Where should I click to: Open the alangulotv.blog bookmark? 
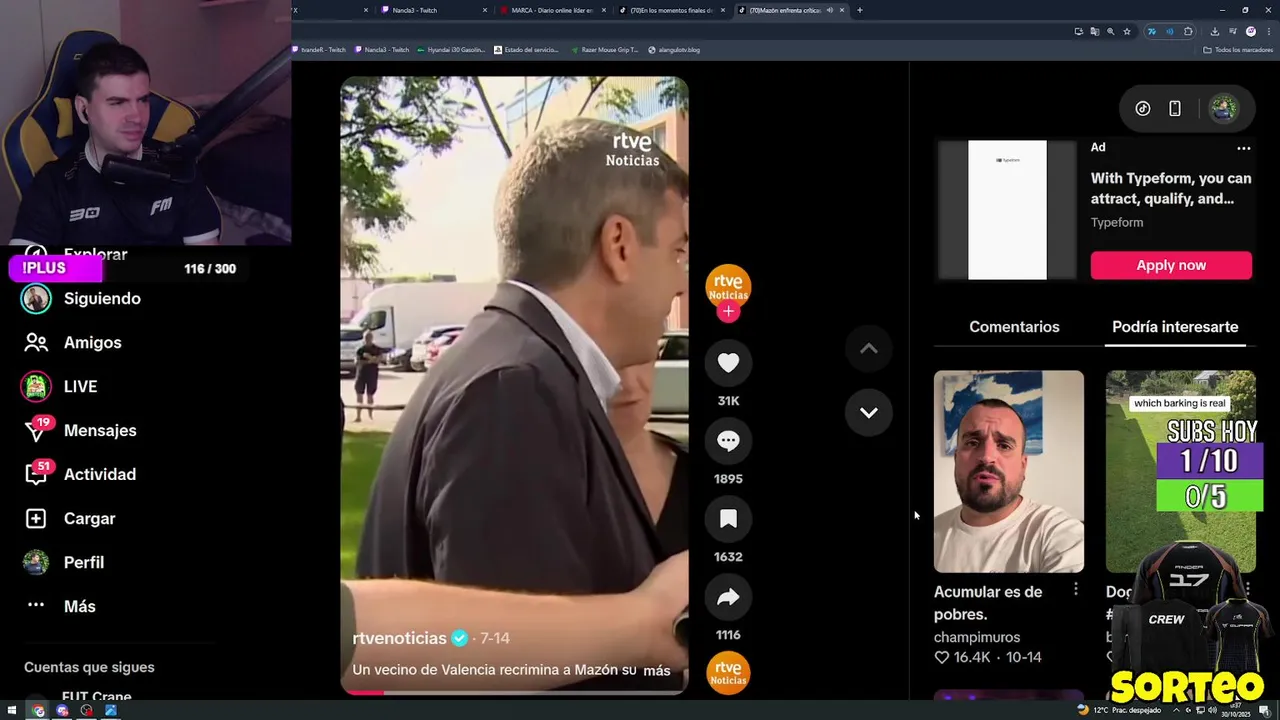674,50
